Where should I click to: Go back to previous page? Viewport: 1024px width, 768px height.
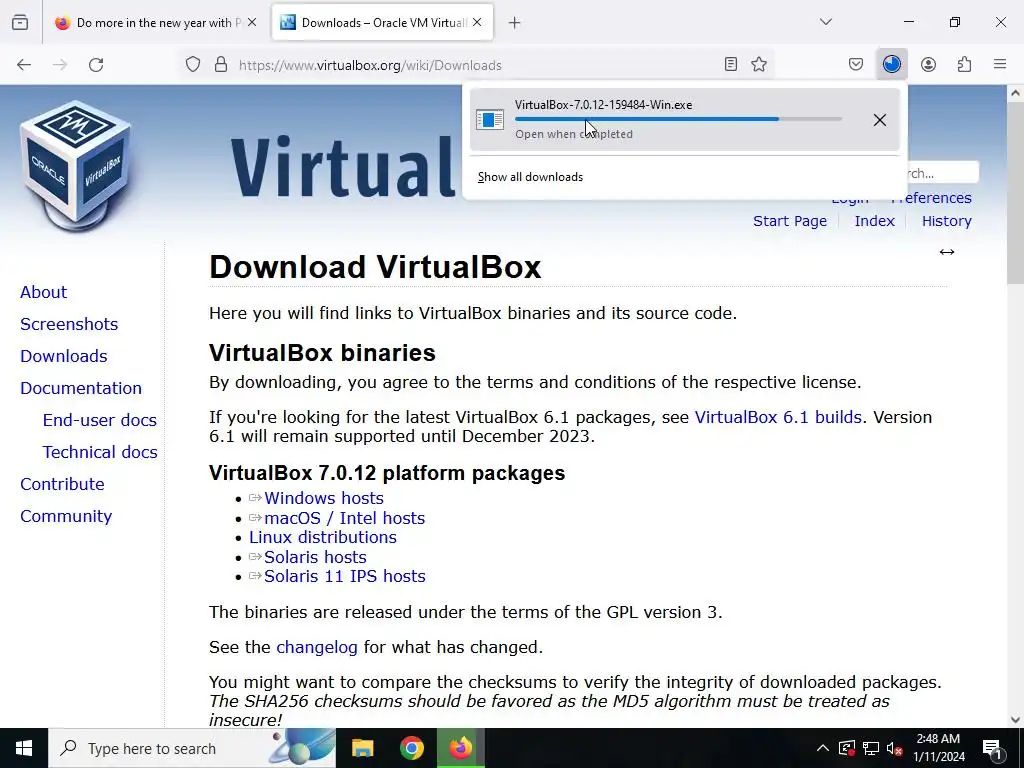[x=24, y=65]
